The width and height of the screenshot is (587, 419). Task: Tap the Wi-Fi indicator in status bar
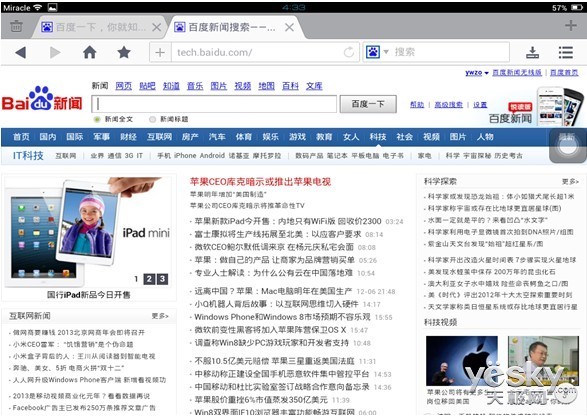37,7
